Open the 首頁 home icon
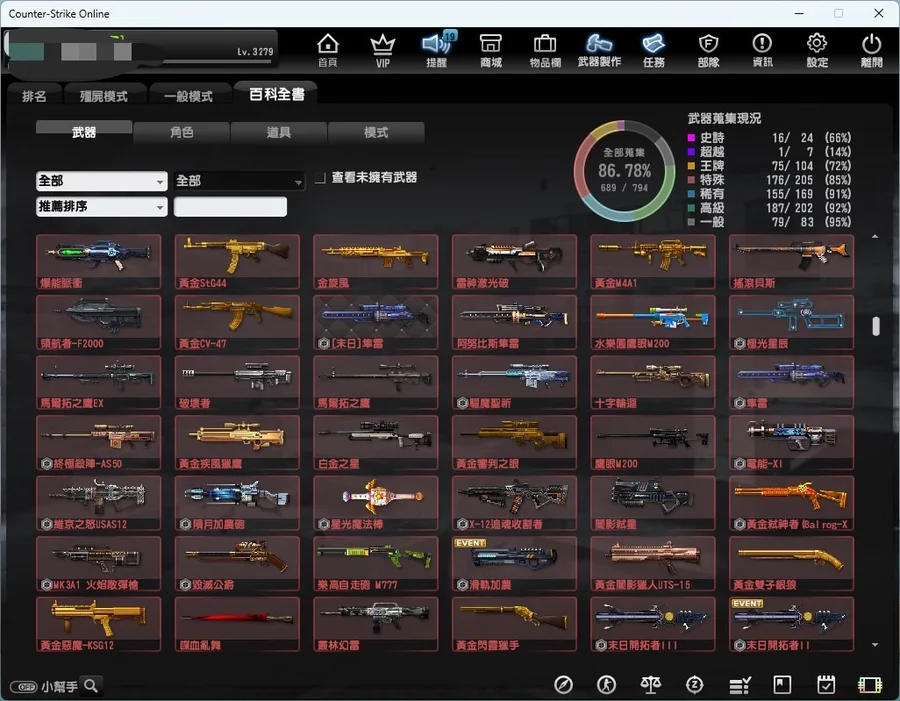This screenshot has height=701, width=900. tap(327, 49)
